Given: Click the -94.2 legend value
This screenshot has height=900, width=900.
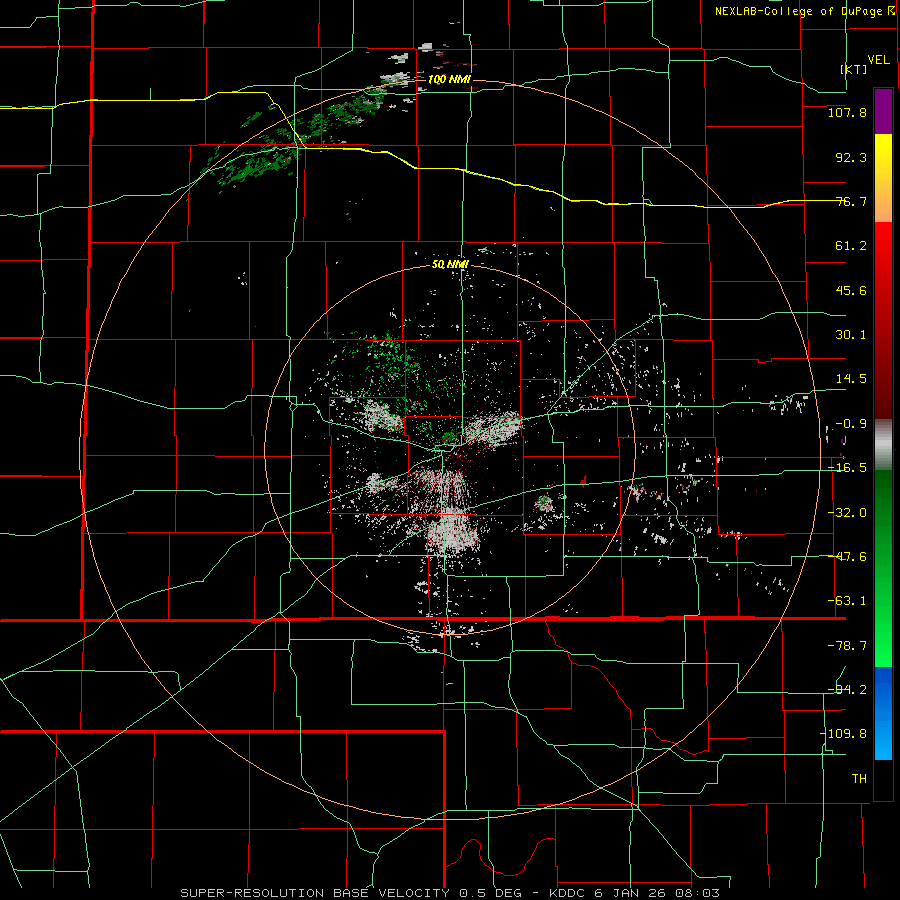Looking at the screenshot, I should (x=847, y=689).
